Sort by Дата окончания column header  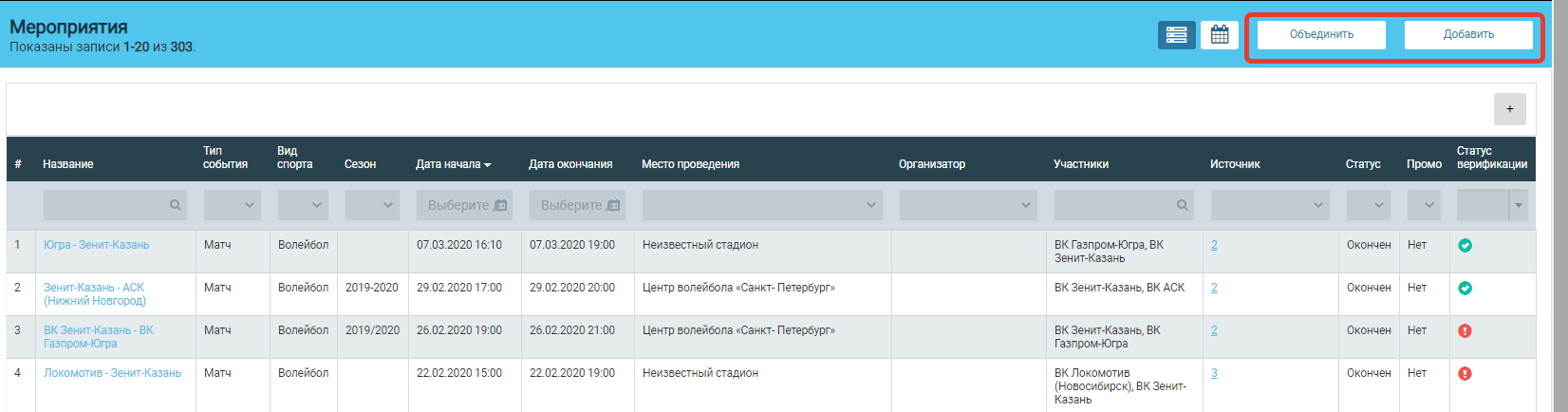pyautogui.click(x=570, y=164)
